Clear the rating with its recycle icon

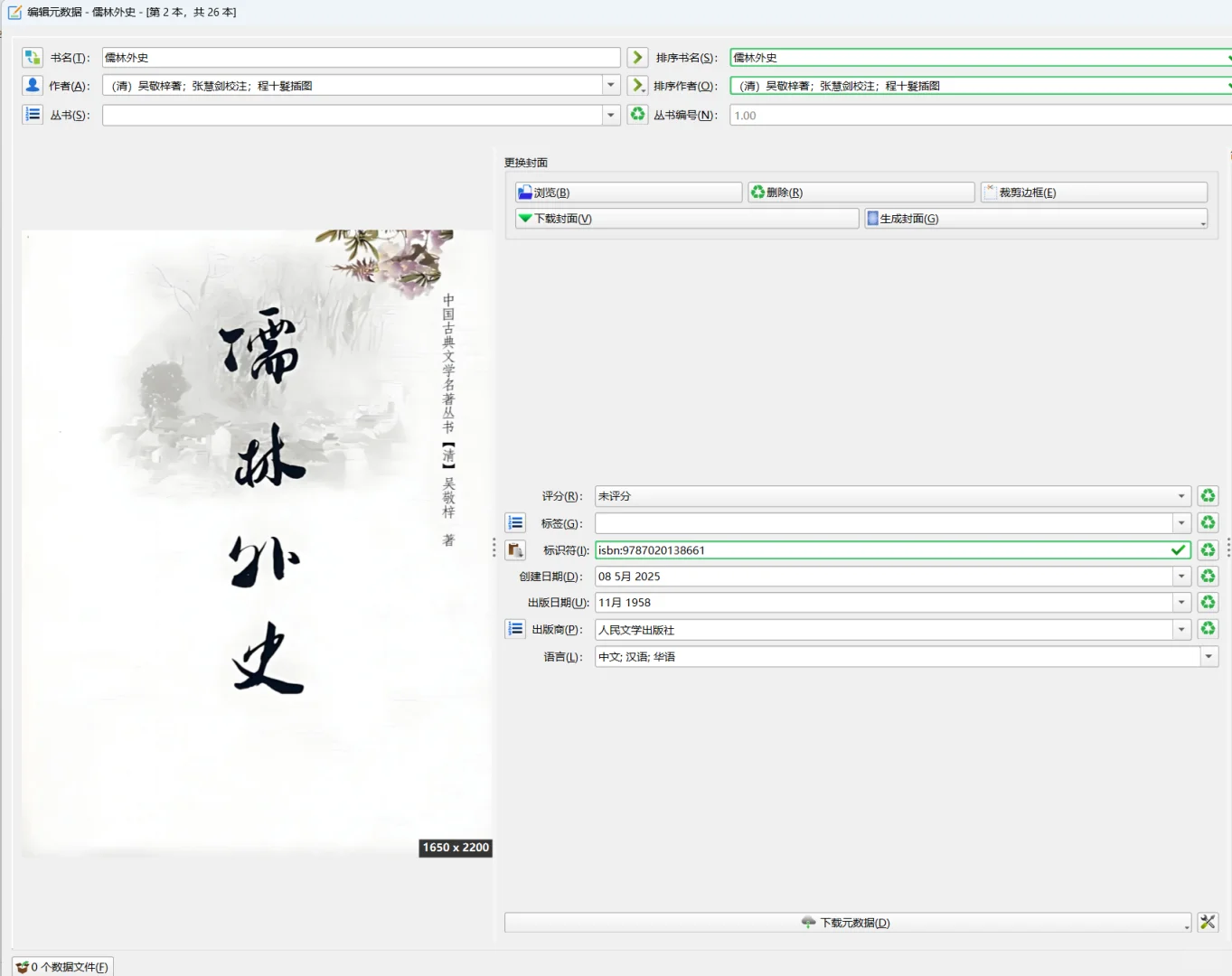click(x=1208, y=496)
